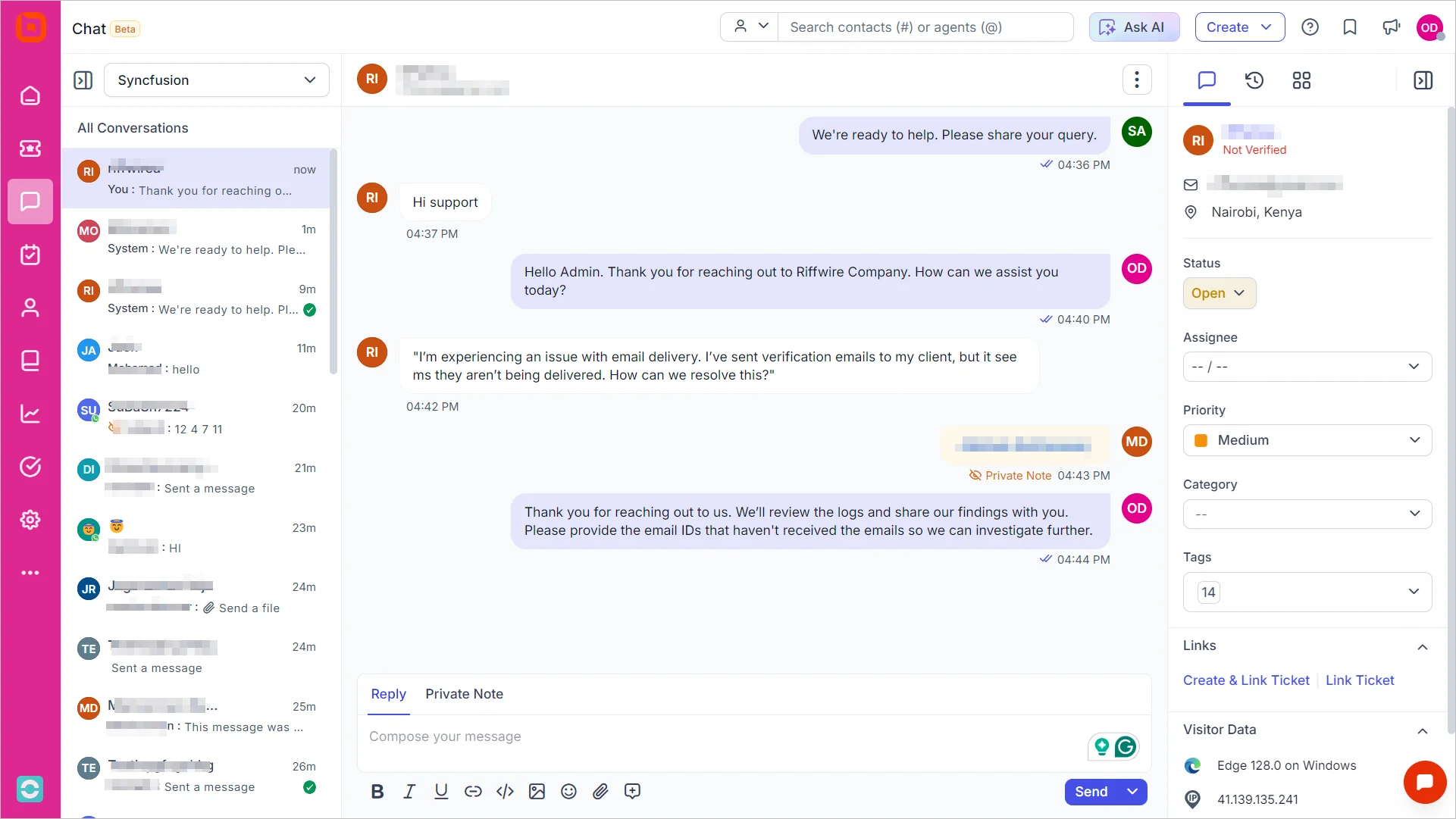Change the Priority from Medium
Viewport: 1456px width, 819px height.
1307,440
